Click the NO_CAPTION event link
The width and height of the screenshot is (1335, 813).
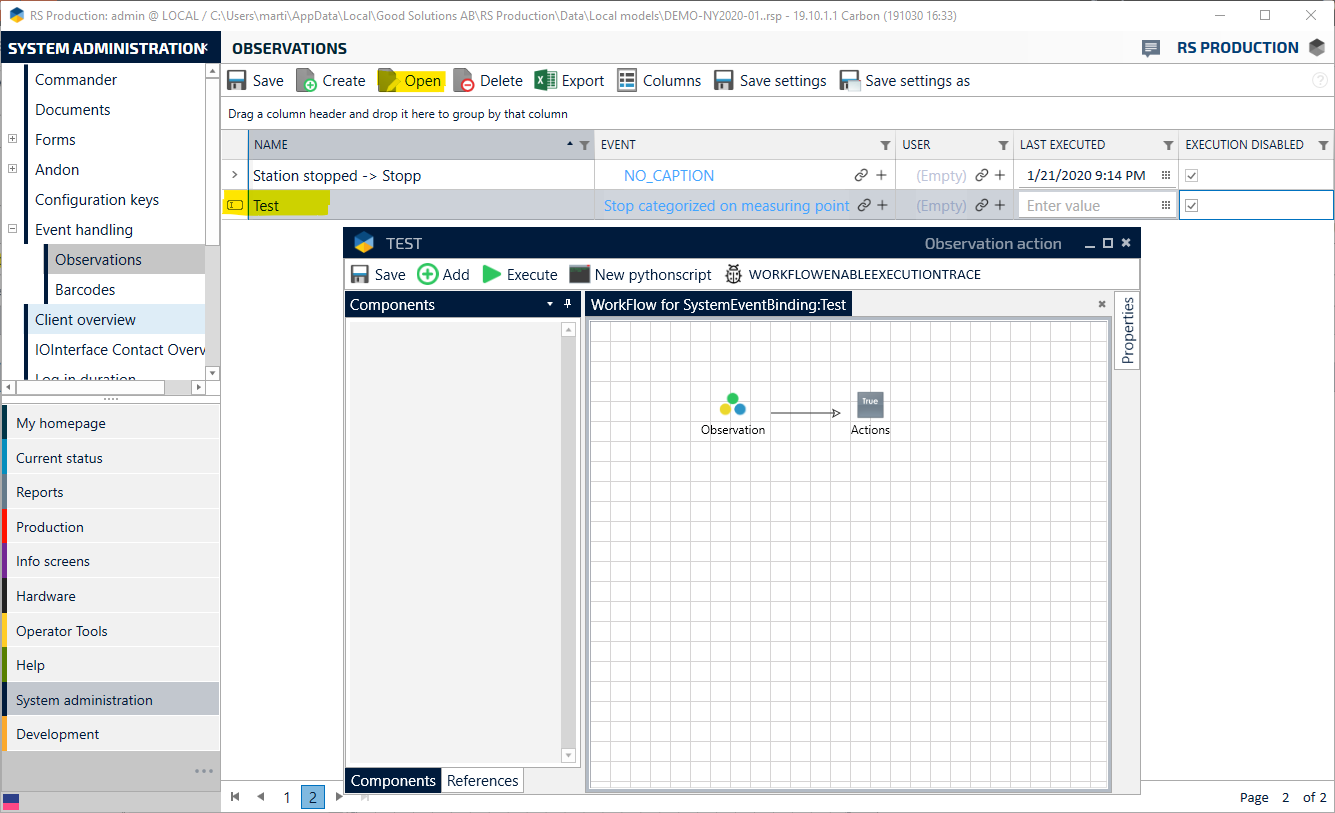coord(669,176)
